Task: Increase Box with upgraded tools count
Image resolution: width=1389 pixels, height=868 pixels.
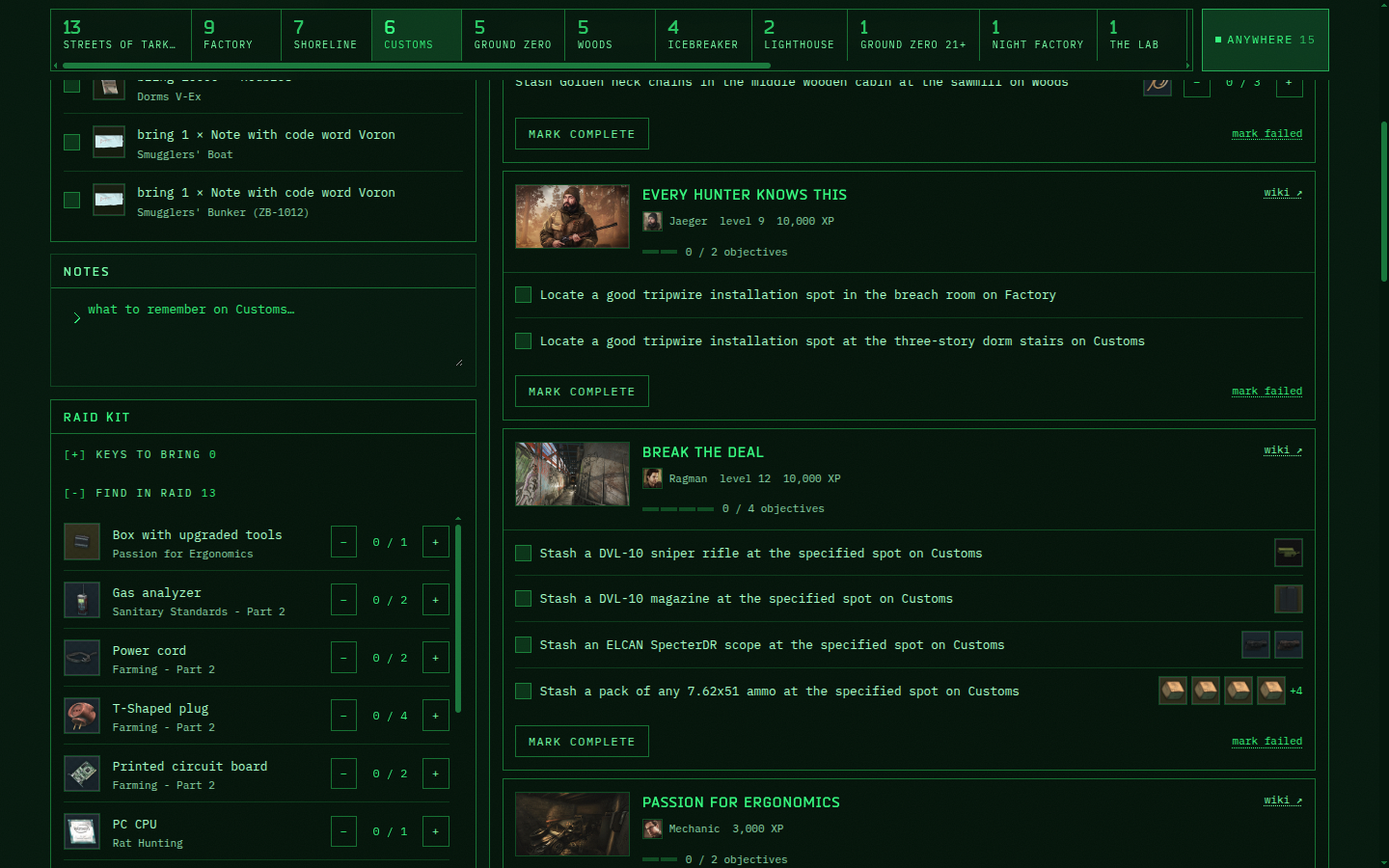Action: (436, 542)
